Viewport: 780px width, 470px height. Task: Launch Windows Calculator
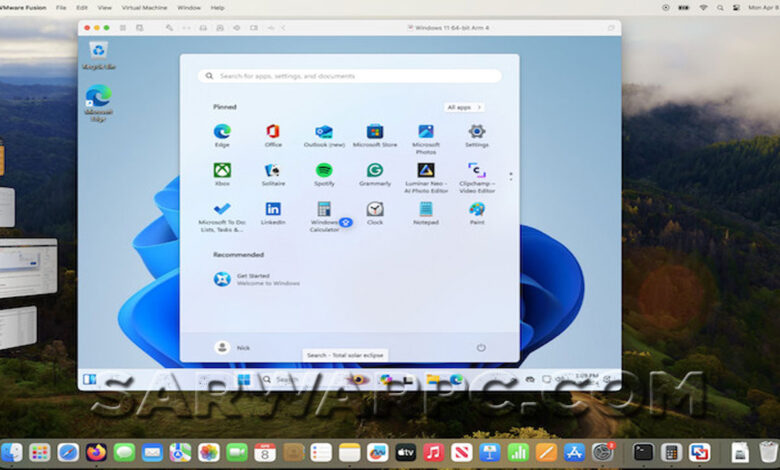point(324,217)
